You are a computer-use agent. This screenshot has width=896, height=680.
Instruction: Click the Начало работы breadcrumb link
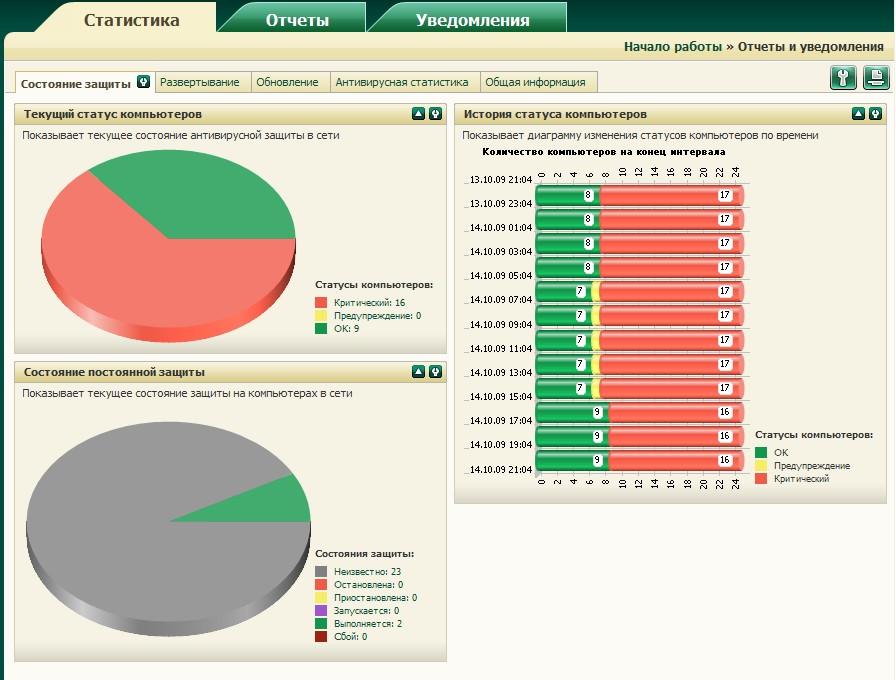click(673, 47)
